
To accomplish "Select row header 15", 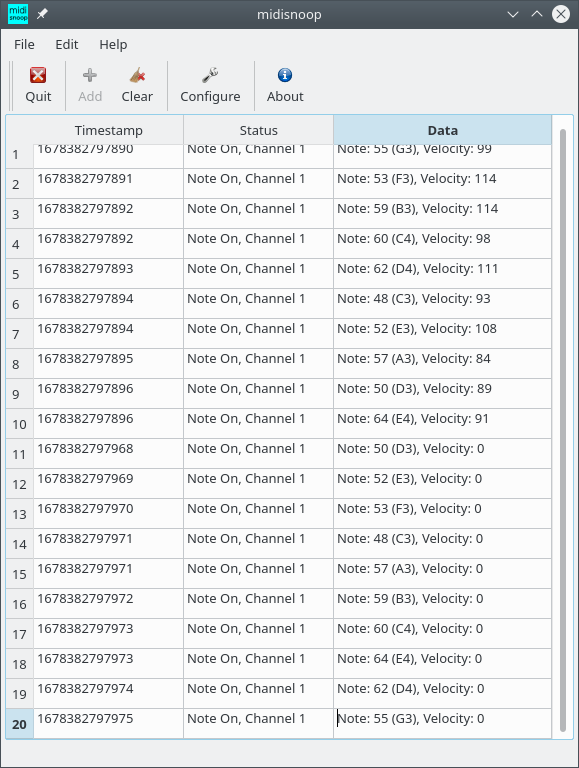I will point(20,574).
